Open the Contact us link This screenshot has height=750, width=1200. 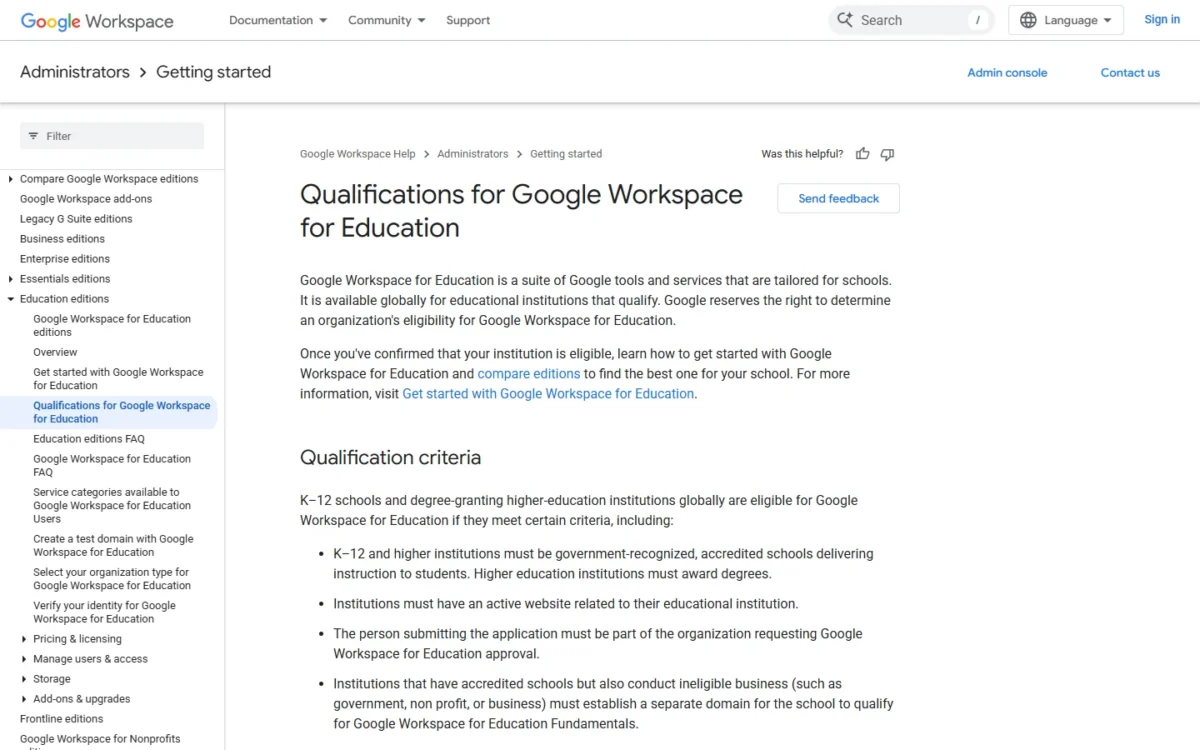pos(1130,72)
